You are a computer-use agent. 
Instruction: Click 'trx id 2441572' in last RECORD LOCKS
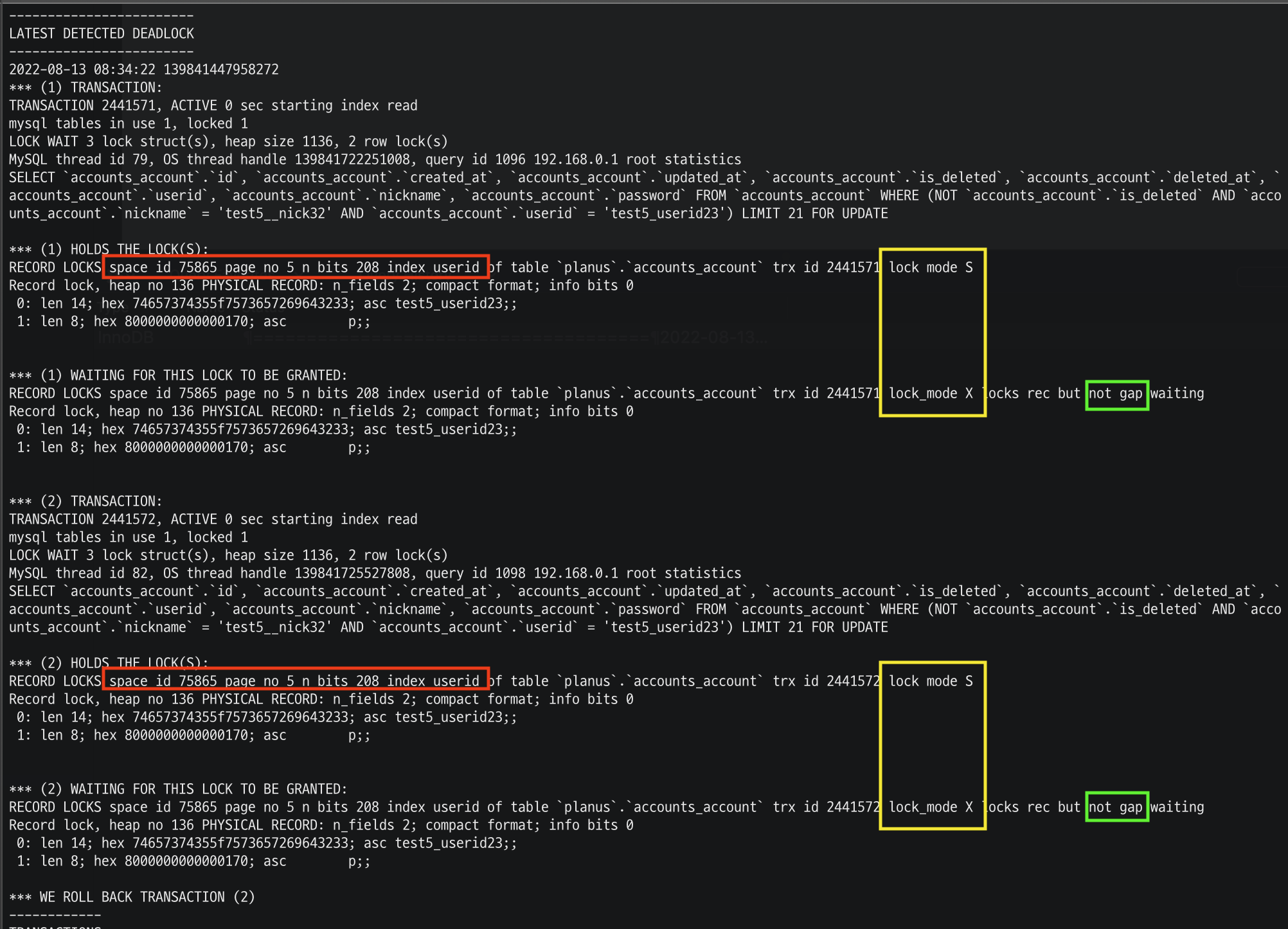[827, 807]
